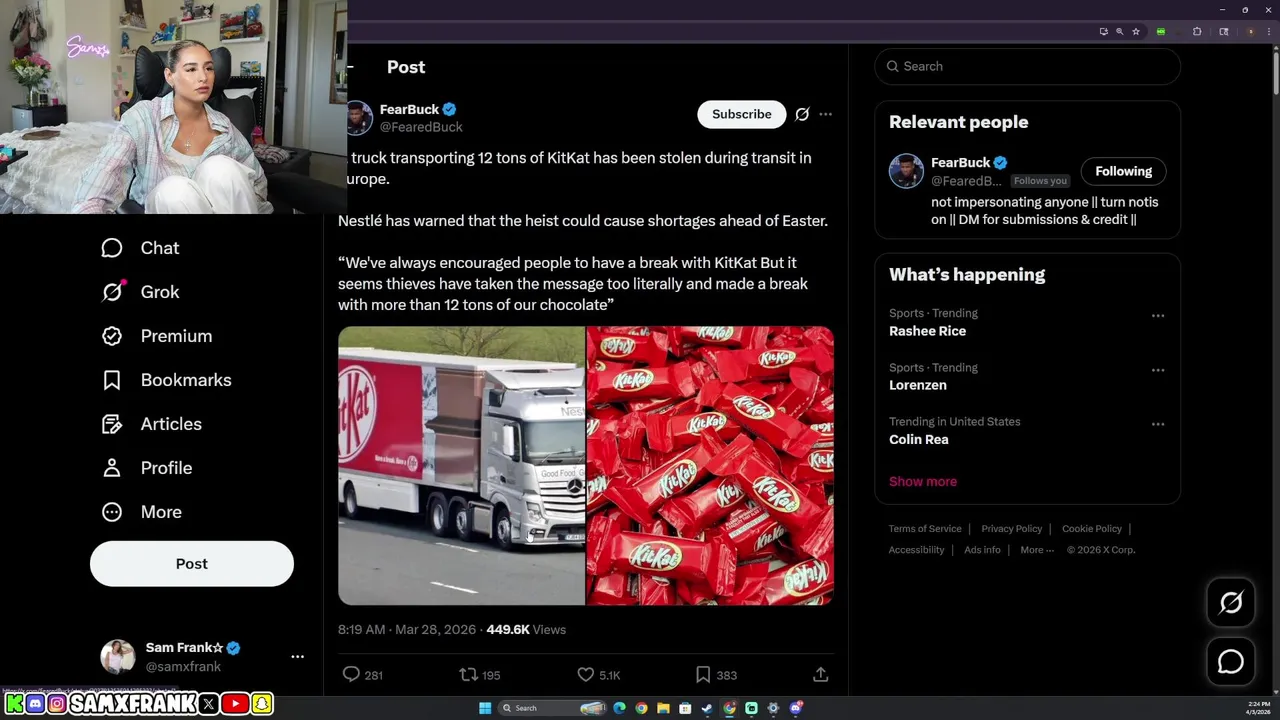Open the trending topic Colin Rea
This screenshot has width=1280, height=720.
919,439
